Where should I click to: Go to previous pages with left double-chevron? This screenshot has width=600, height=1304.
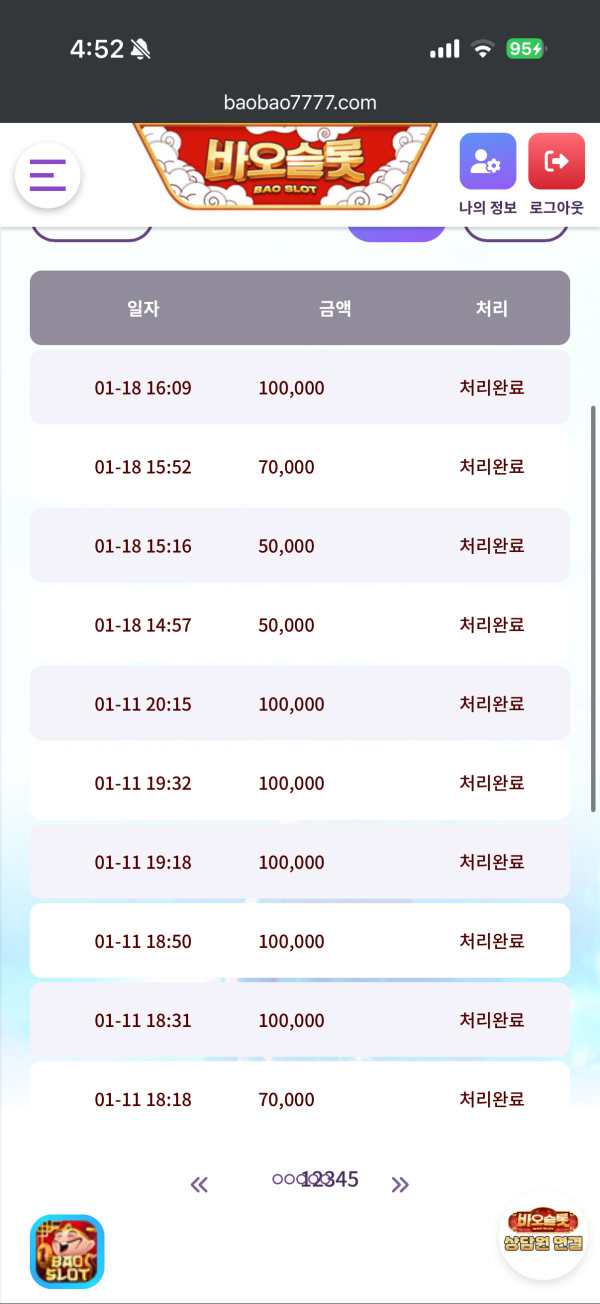(199, 1185)
